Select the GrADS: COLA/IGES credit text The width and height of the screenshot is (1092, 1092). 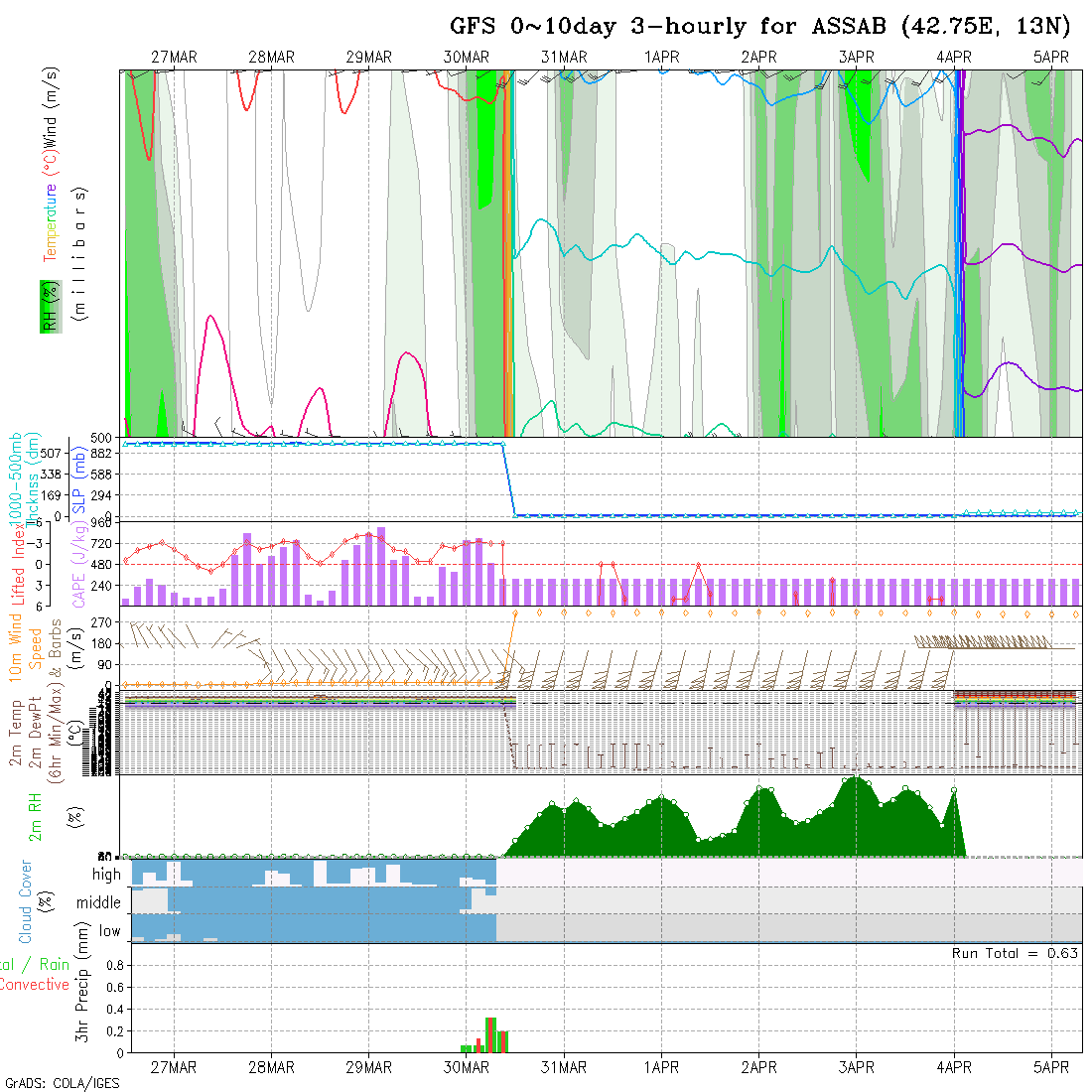point(63,1083)
